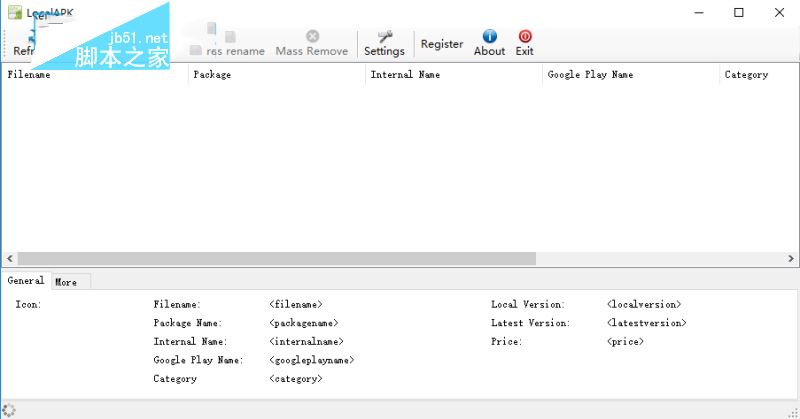Image resolution: width=800 pixels, height=419 pixels.
Task: Click the red Exit icon
Action: (x=525, y=36)
